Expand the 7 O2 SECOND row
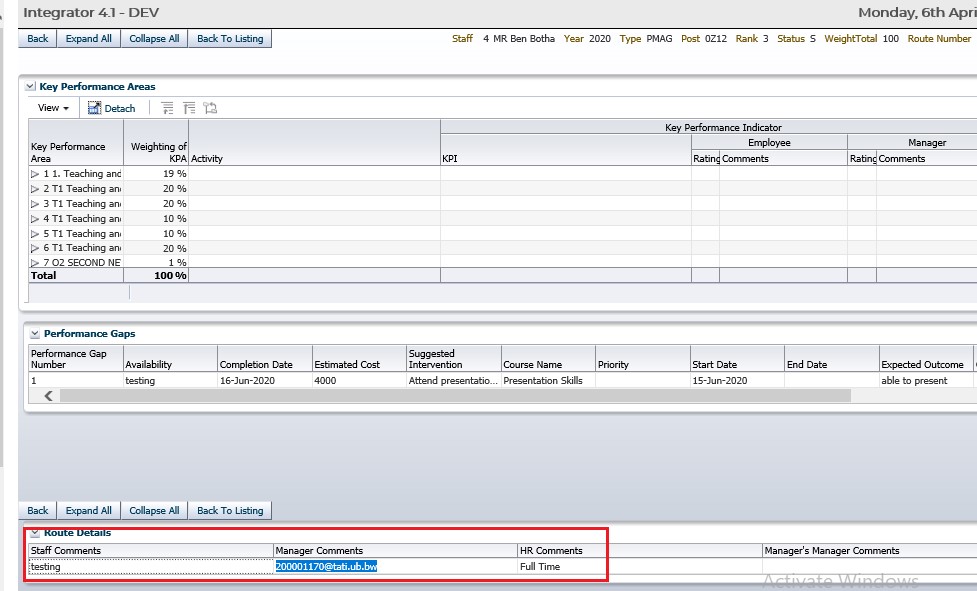 point(35,262)
